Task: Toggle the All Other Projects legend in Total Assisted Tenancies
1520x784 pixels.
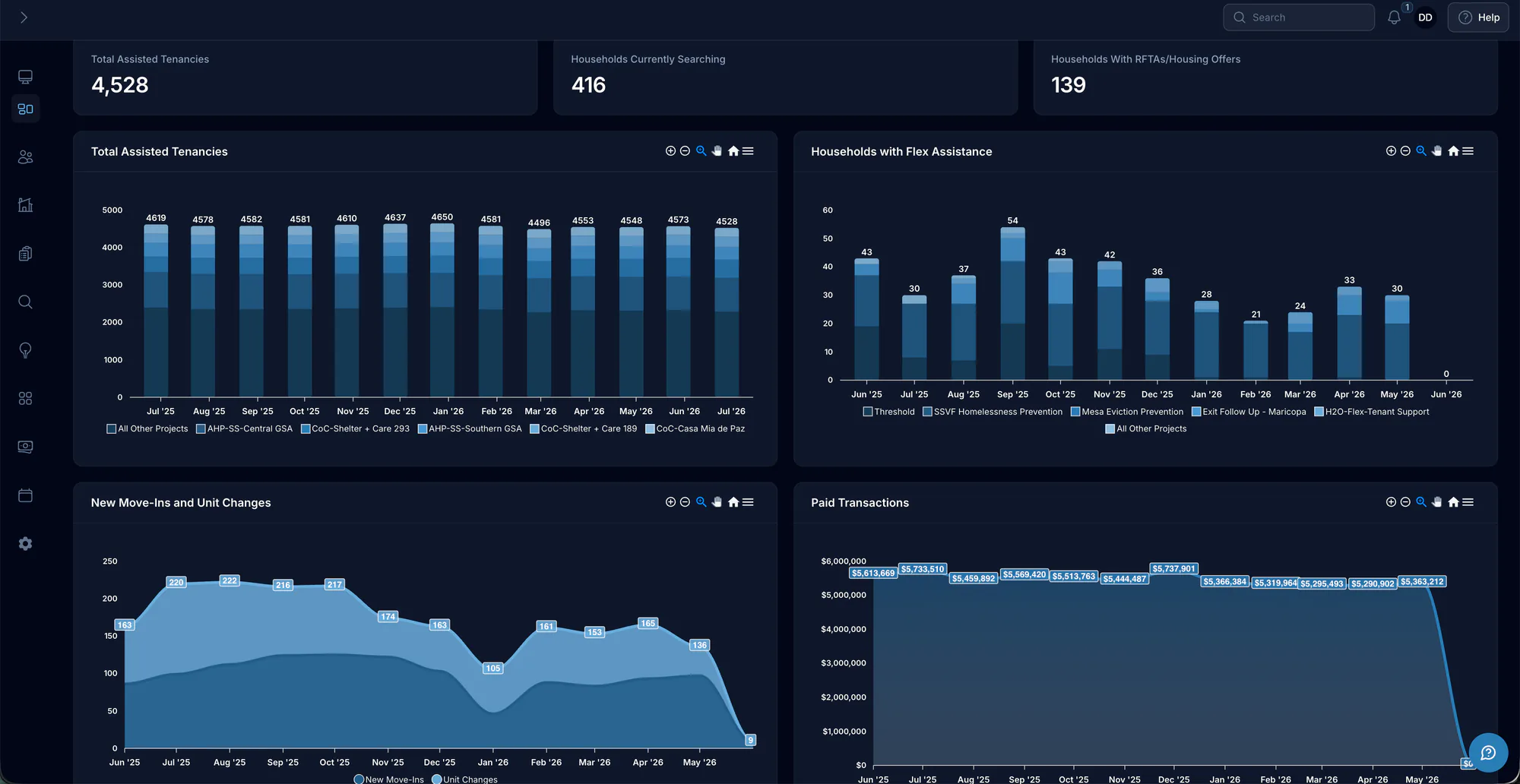Action: point(147,428)
